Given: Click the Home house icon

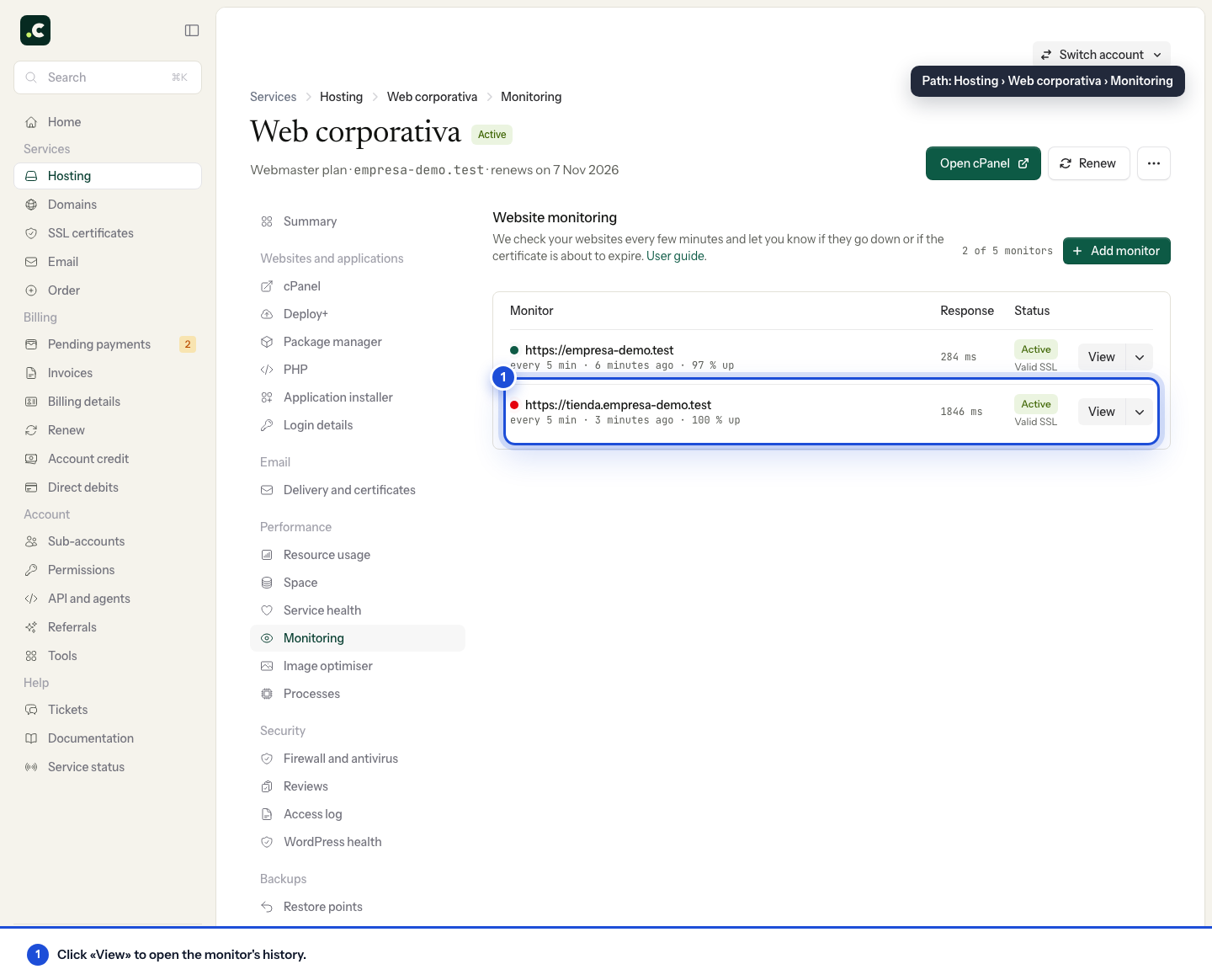Looking at the screenshot, I should point(31,122).
